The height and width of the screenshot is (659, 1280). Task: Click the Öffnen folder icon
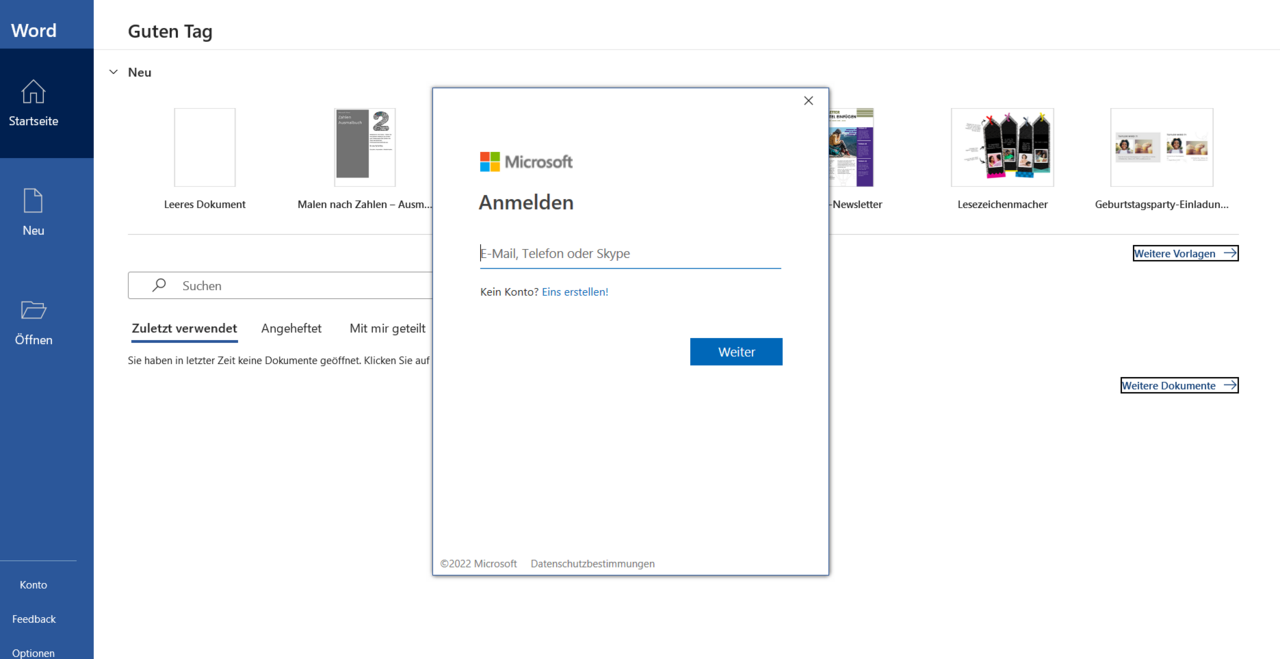coord(33,310)
